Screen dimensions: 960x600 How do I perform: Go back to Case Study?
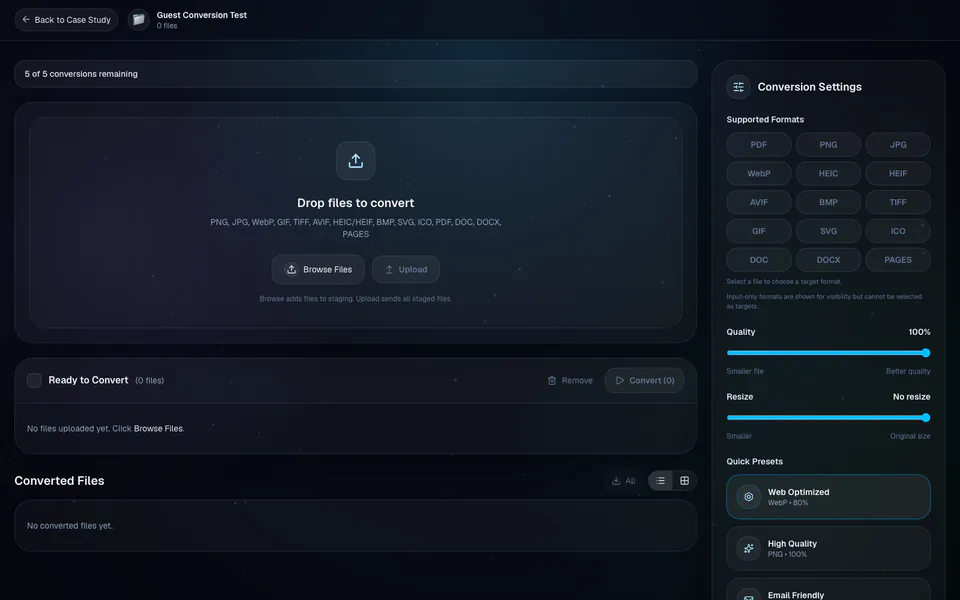click(66, 20)
